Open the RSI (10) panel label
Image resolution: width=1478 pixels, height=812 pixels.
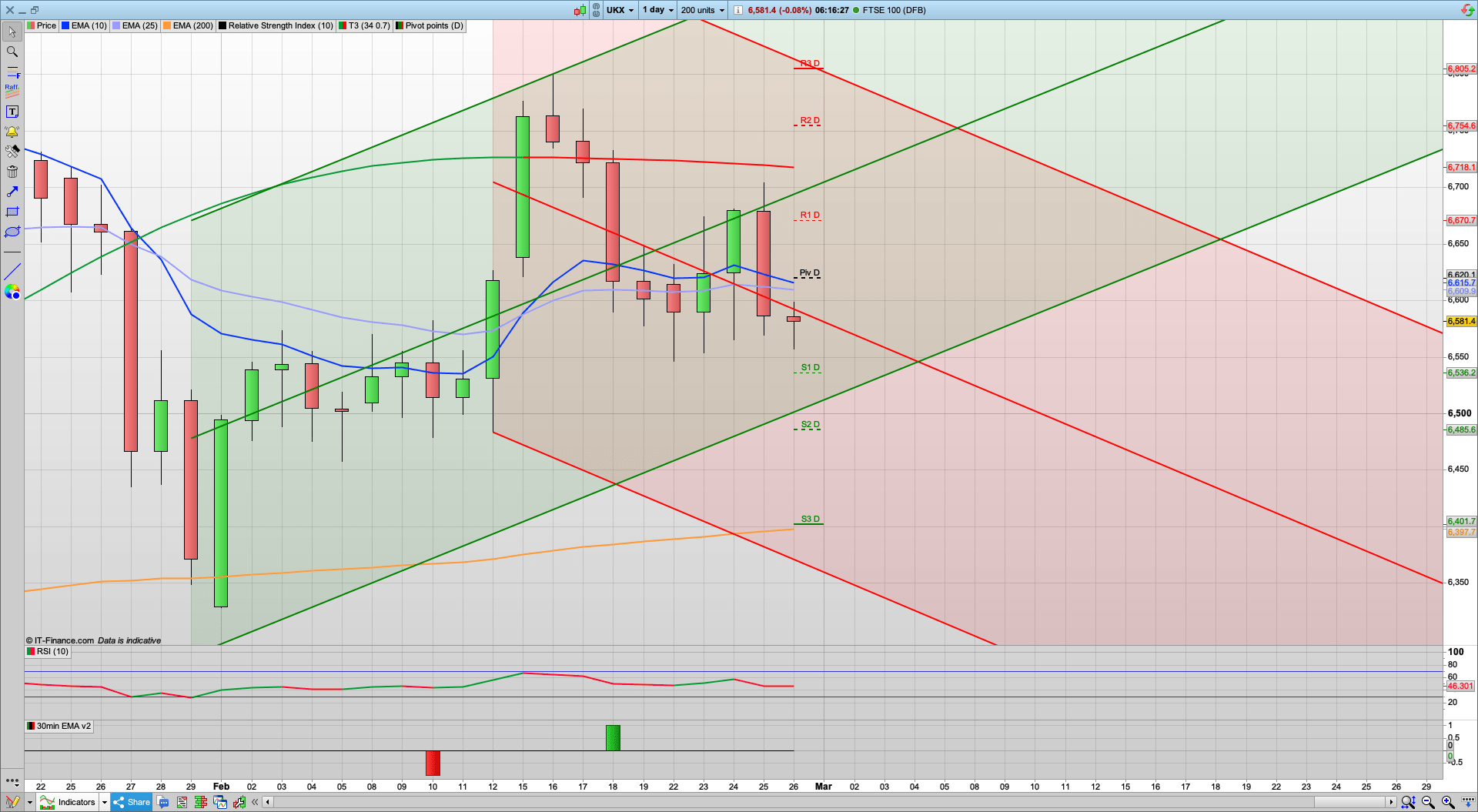point(48,651)
